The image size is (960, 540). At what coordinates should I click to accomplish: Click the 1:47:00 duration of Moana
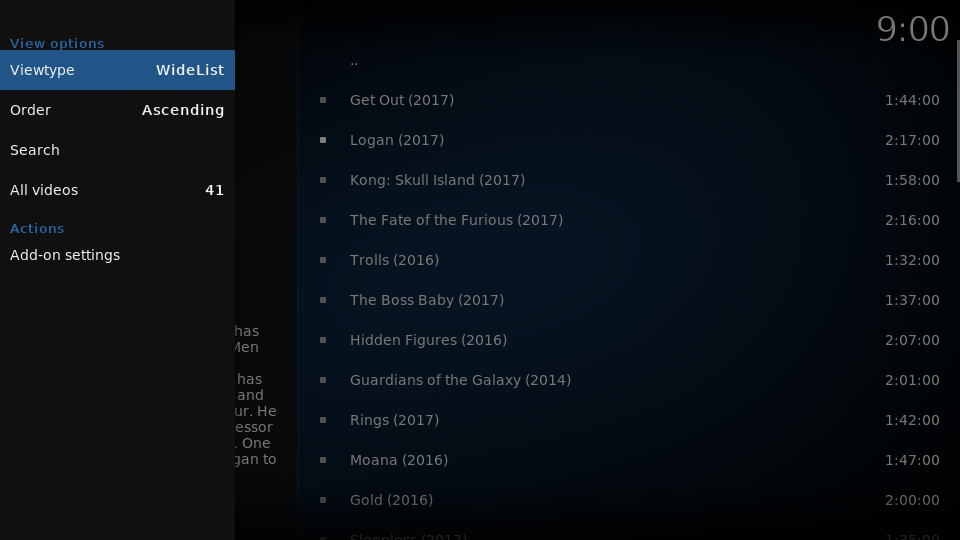click(x=912, y=460)
